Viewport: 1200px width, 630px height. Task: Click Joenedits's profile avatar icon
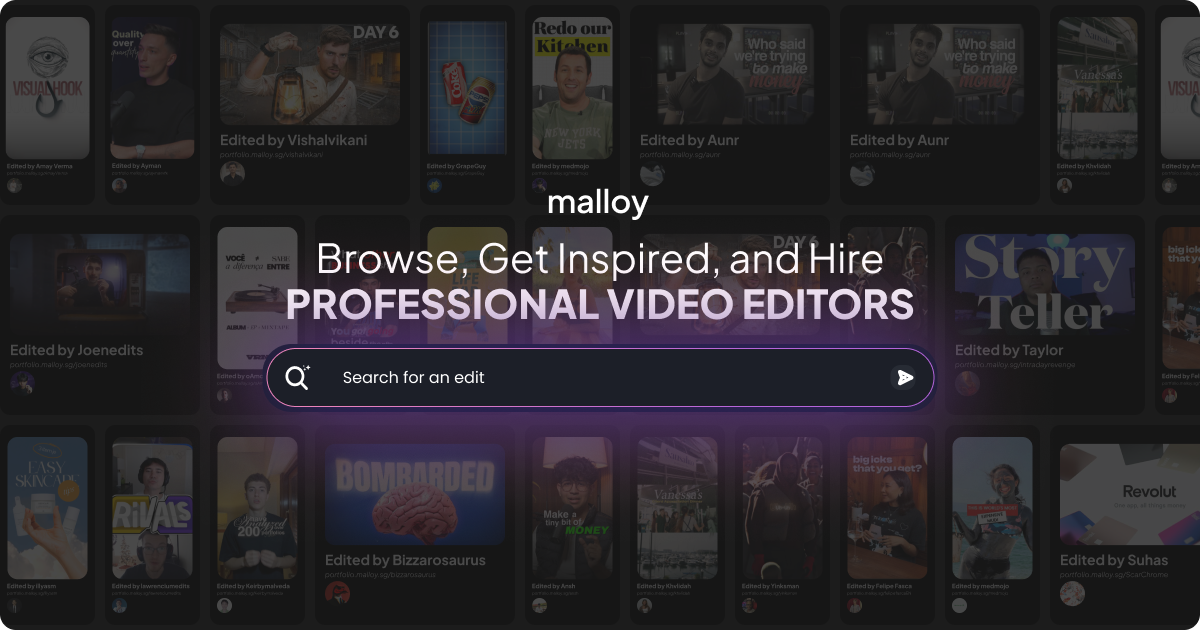tap(21, 382)
